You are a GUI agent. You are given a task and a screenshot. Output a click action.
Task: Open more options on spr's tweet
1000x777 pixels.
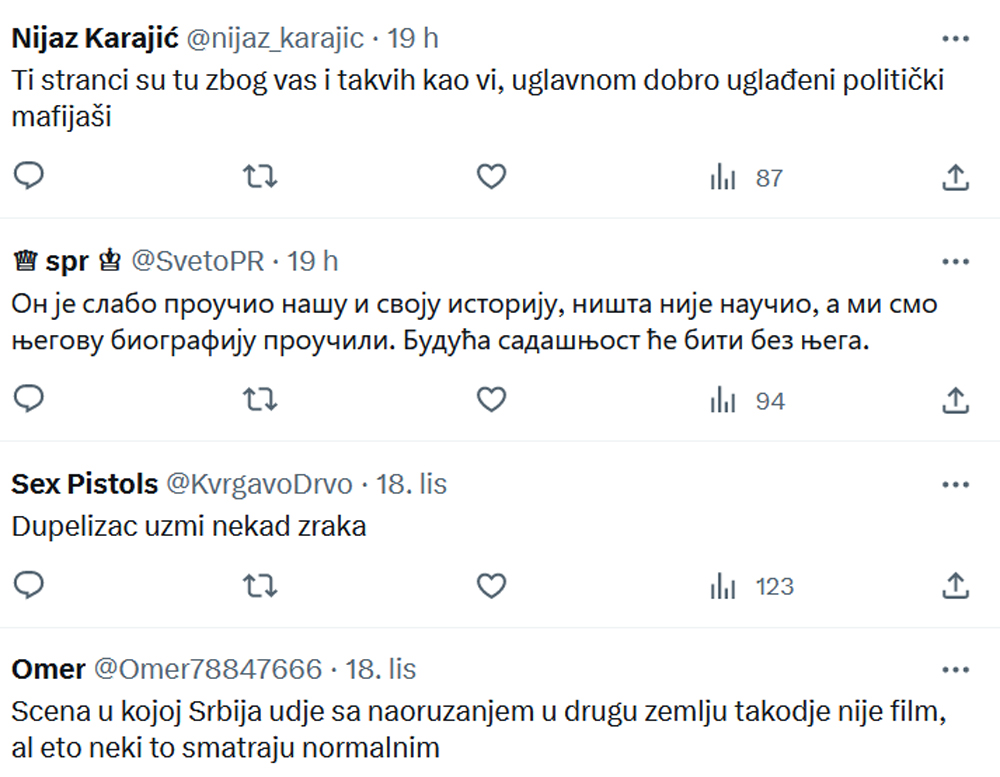[x=955, y=262]
